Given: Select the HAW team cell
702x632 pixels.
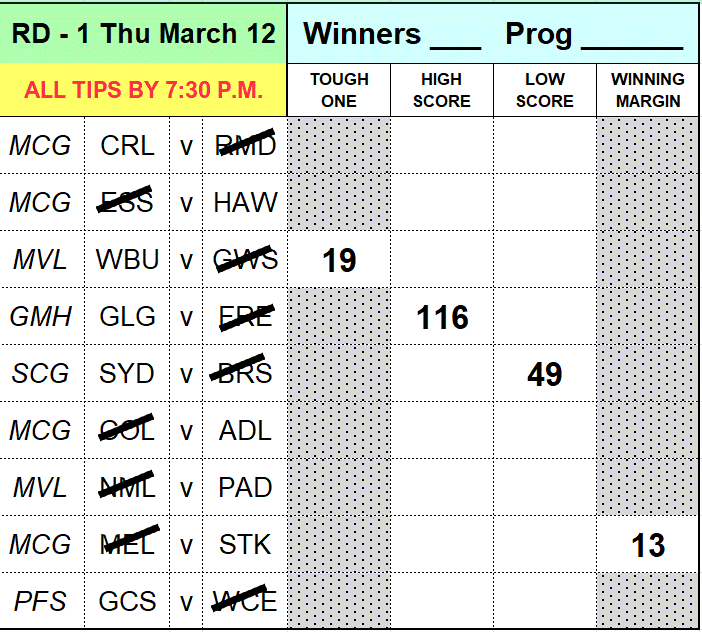Looking at the screenshot, I should coord(245,203).
